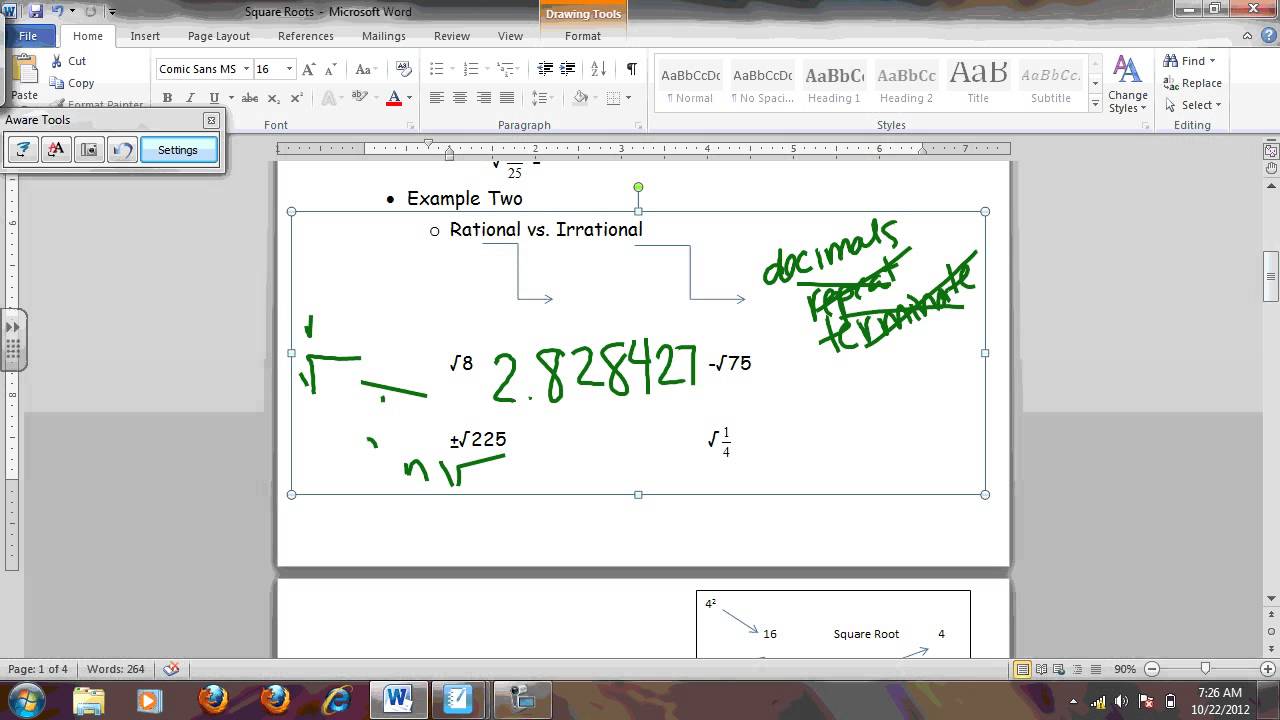This screenshot has width=1280, height=720.
Task: Show paragraph marks with the pilcrow icon
Action: pyautogui.click(x=631, y=69)
